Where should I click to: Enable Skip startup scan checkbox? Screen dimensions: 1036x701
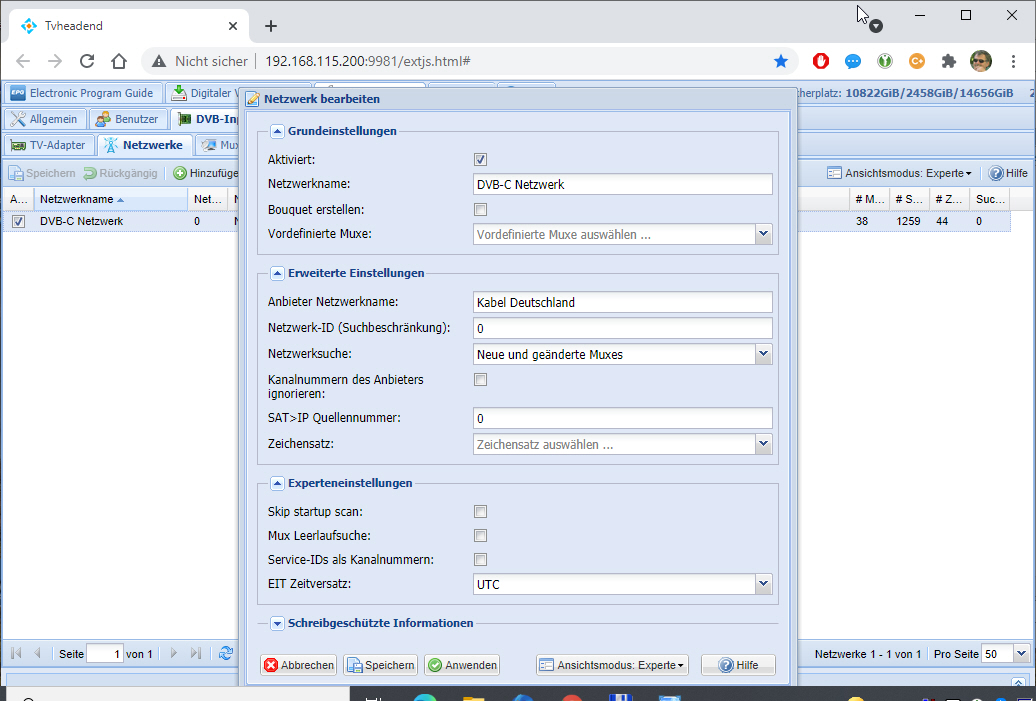point(480,511)
